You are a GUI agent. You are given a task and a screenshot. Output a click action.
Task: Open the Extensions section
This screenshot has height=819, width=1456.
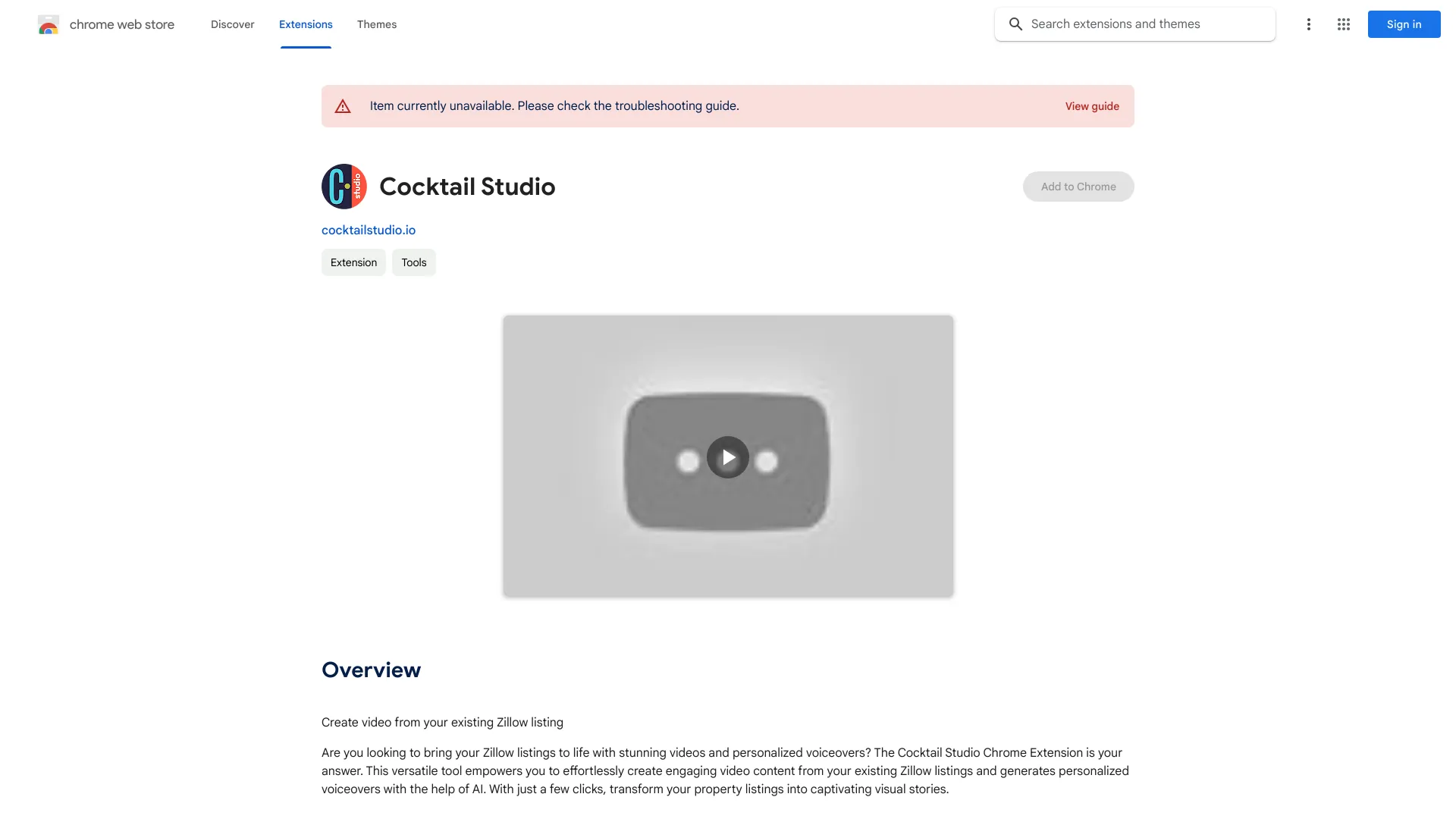click(x=306, y=24)
